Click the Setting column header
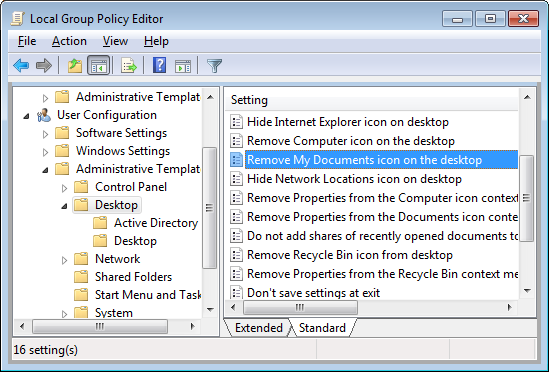Viewport: 549px width, 372px height. click(371, 100)
